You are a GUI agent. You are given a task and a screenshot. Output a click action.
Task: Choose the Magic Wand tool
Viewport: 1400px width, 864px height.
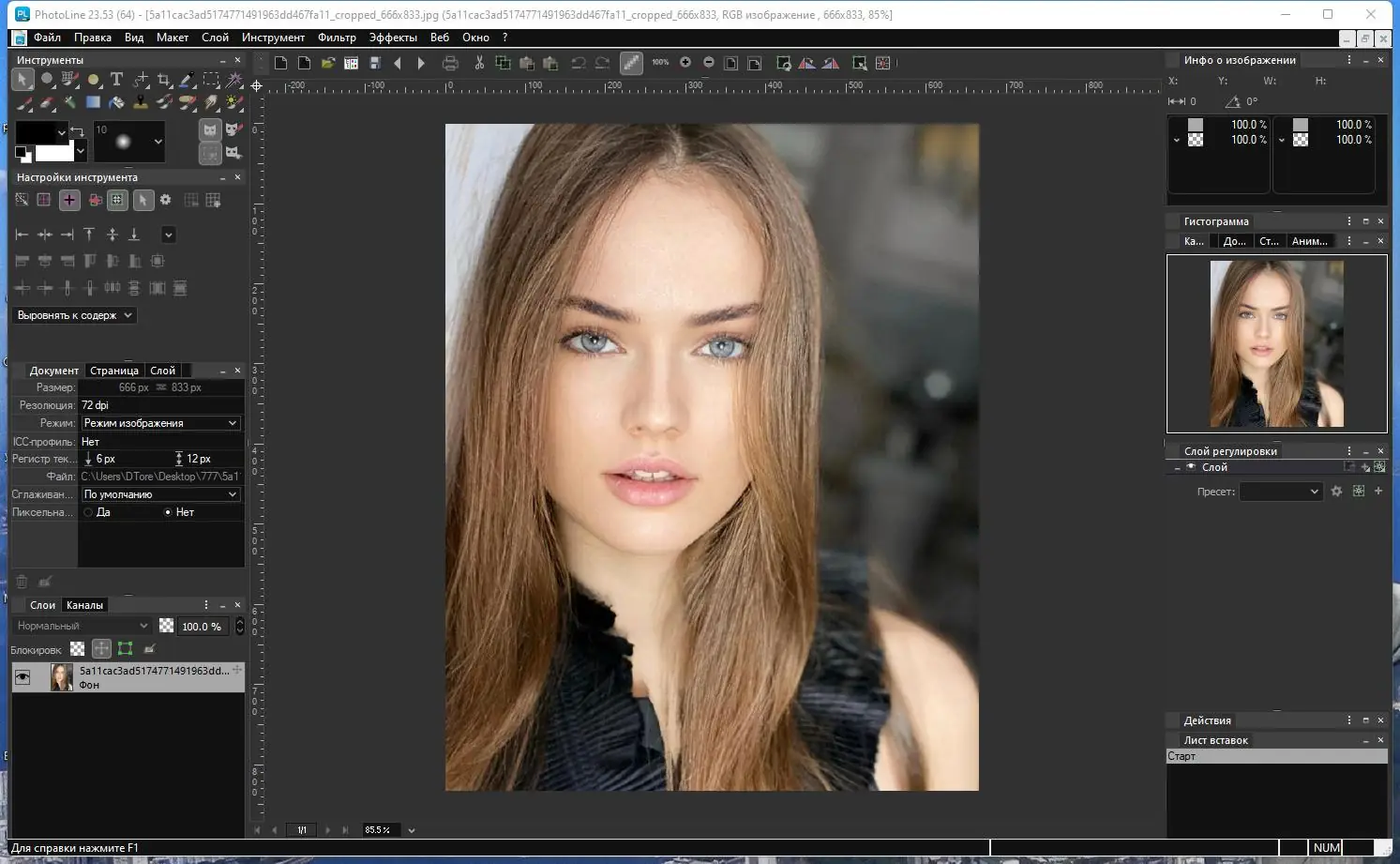[234, 80]
